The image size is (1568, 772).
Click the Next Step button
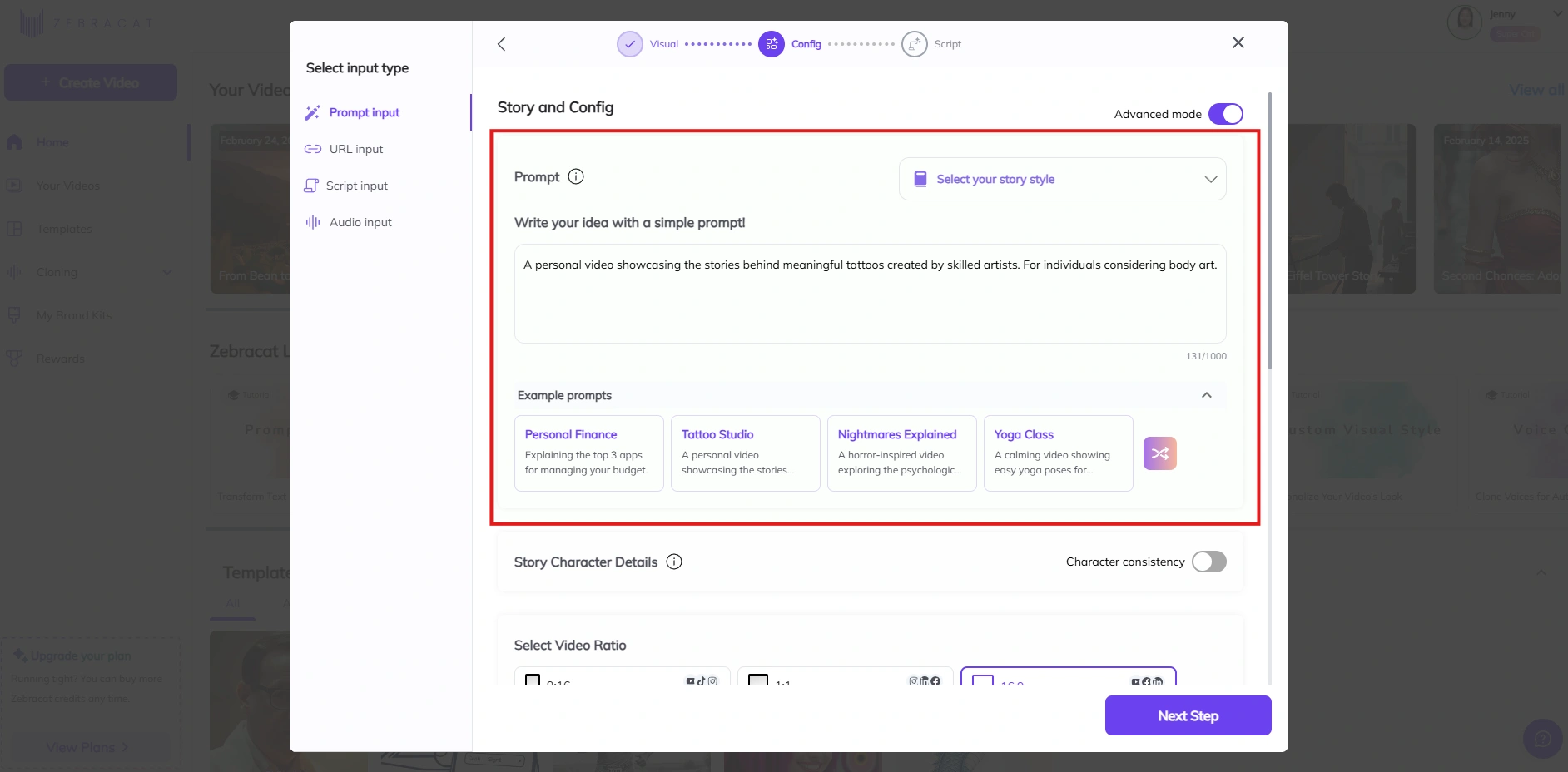(x=1188, y=715)
